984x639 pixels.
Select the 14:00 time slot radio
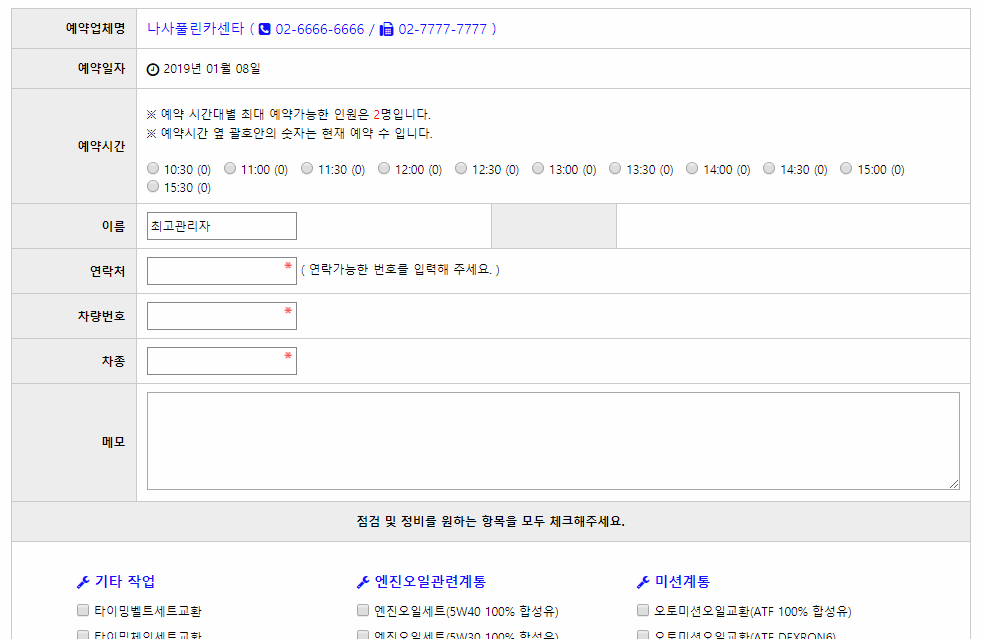pyautogui.click(x=692, y=169)
